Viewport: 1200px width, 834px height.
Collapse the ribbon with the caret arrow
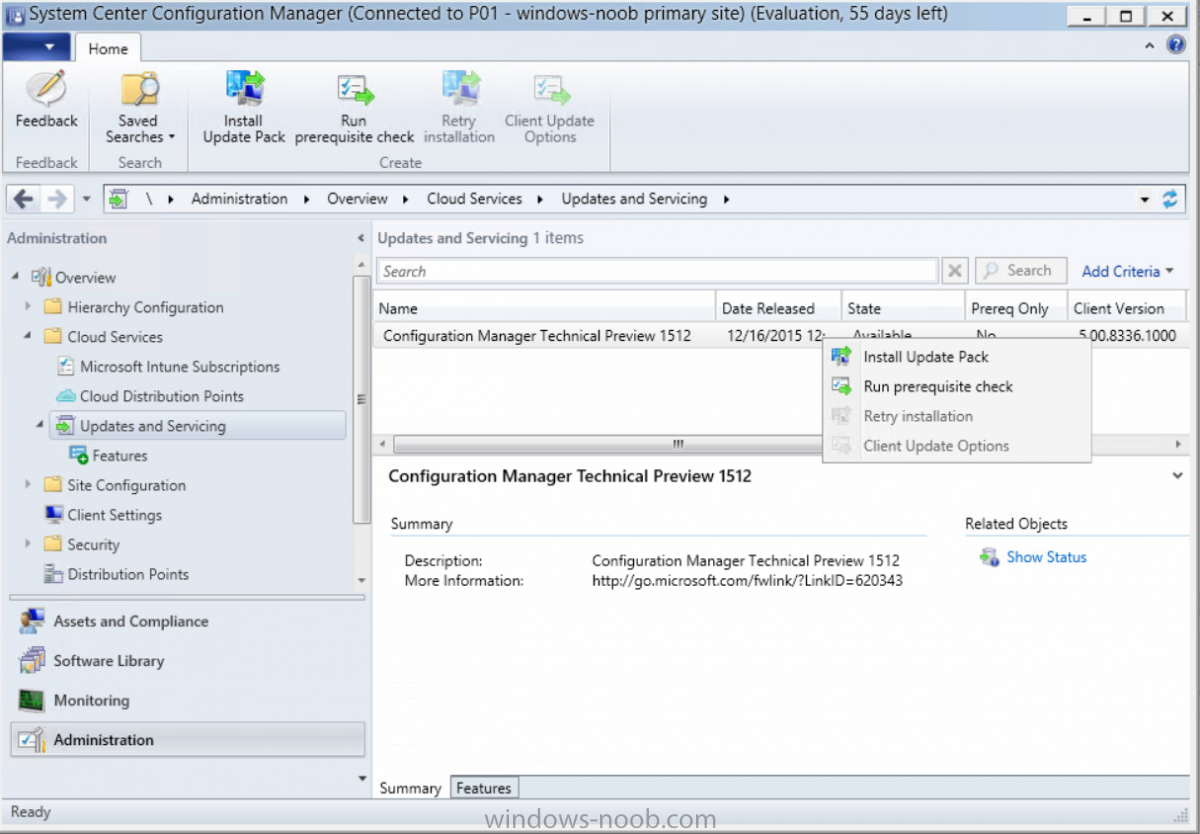tap(1149, 46)
